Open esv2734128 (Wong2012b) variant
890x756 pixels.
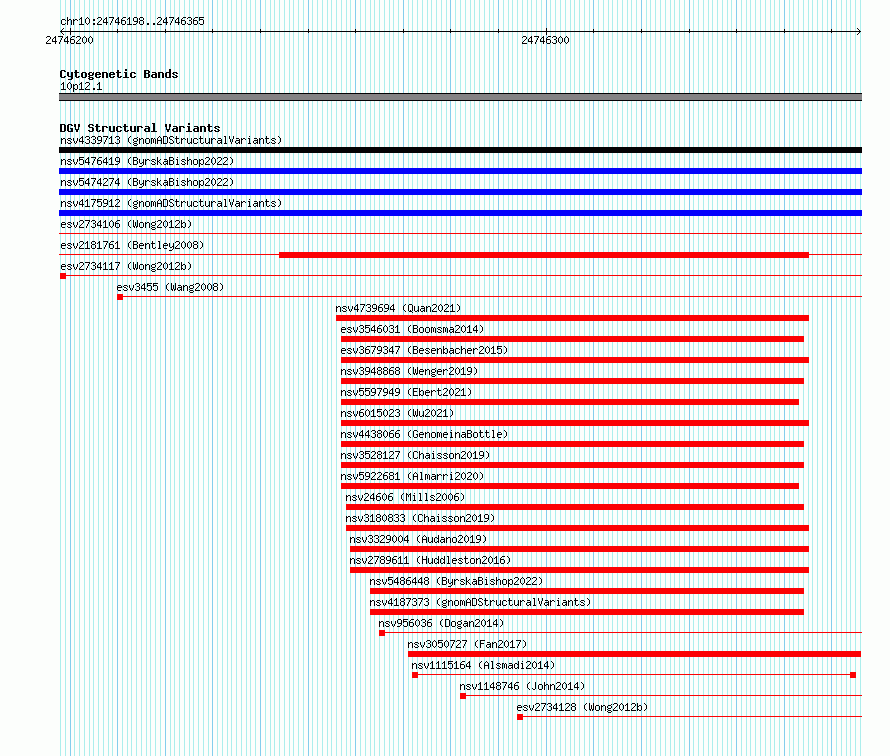[582, 707]
